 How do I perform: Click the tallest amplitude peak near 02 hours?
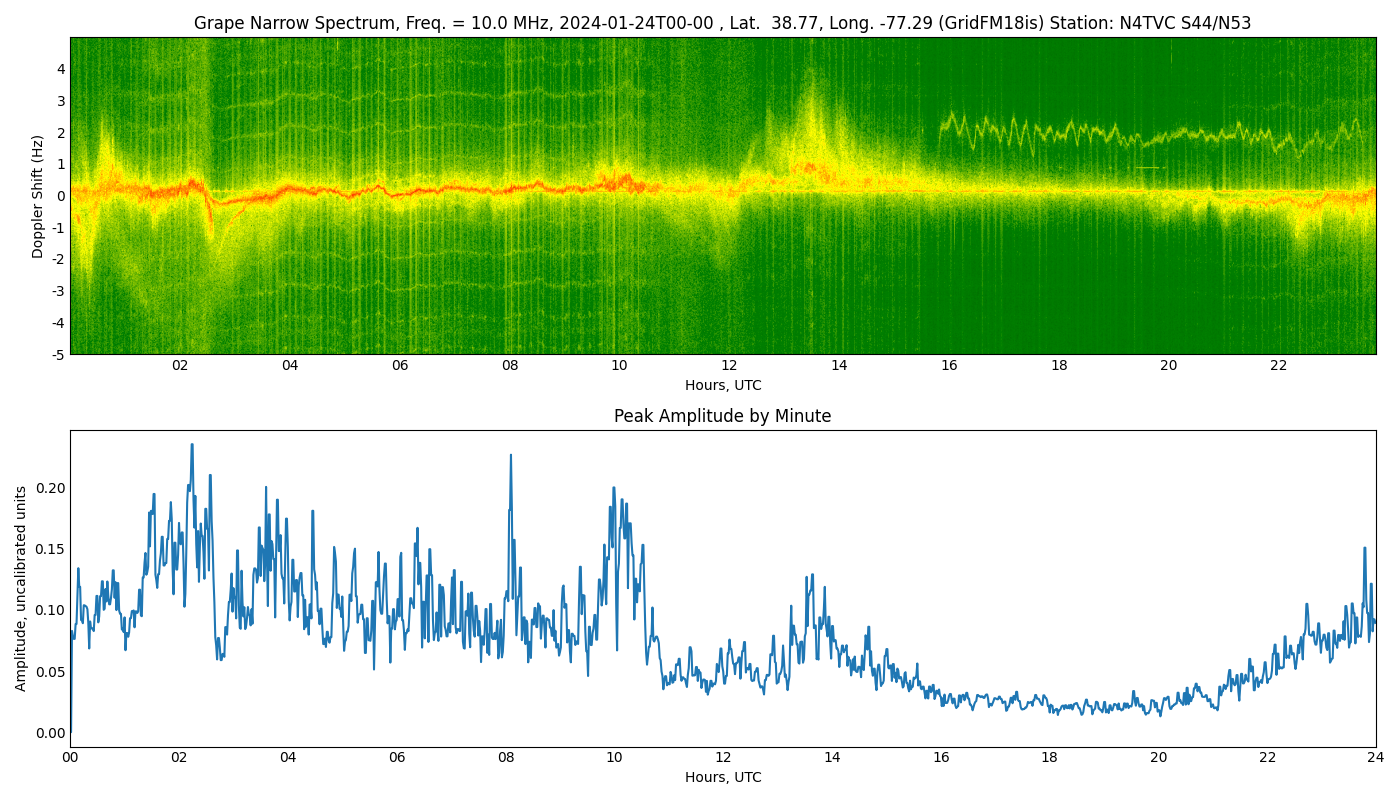click(192, 446)
